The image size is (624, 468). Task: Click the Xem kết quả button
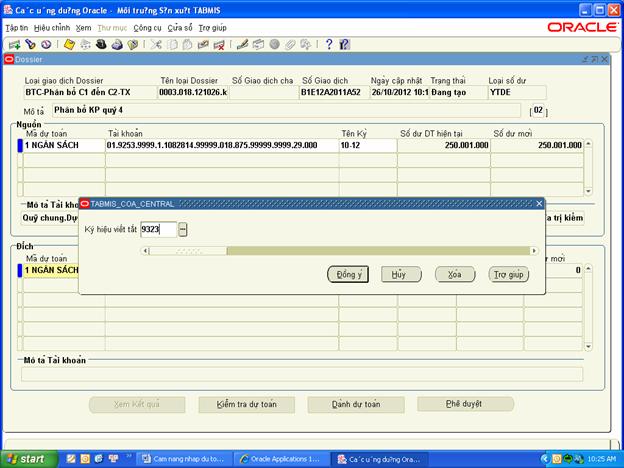coord(137,404)
